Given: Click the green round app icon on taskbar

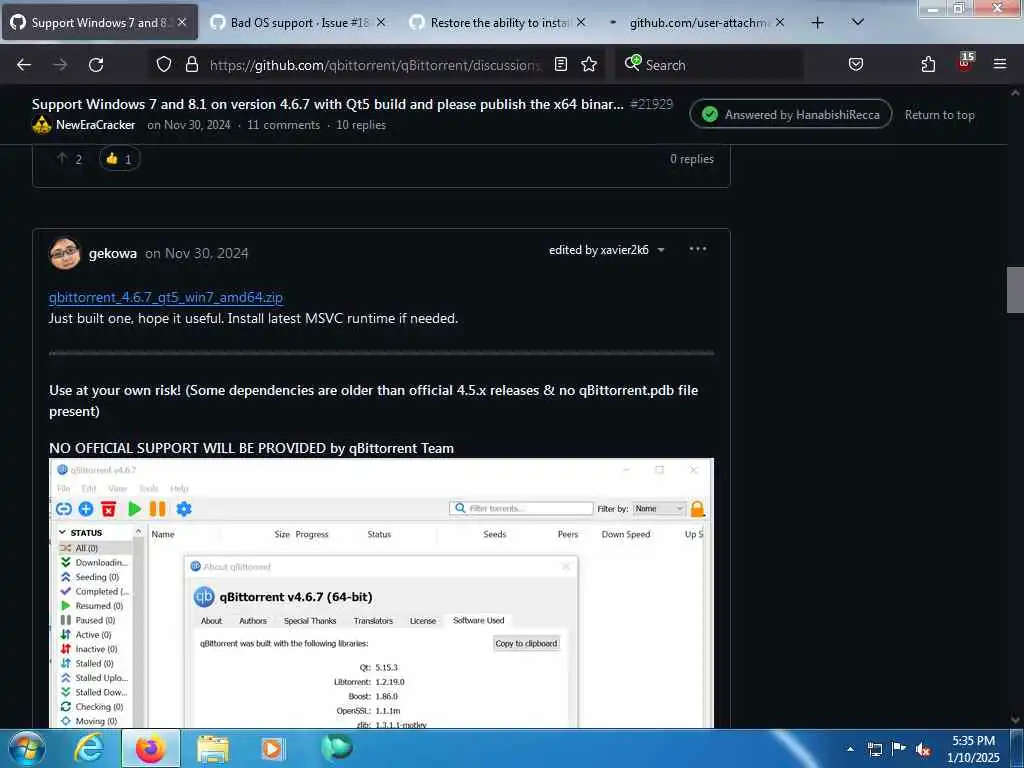Looking at the screenshot, I should [337, 747].
